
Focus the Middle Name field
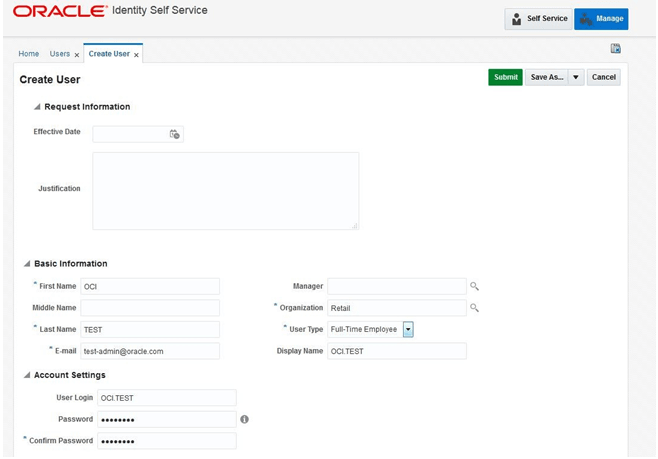[150, 308]
